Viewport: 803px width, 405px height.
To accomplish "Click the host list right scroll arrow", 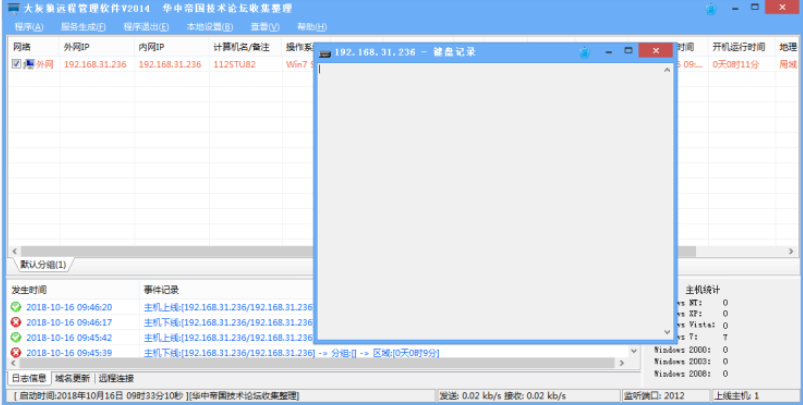I will (791, 251).
